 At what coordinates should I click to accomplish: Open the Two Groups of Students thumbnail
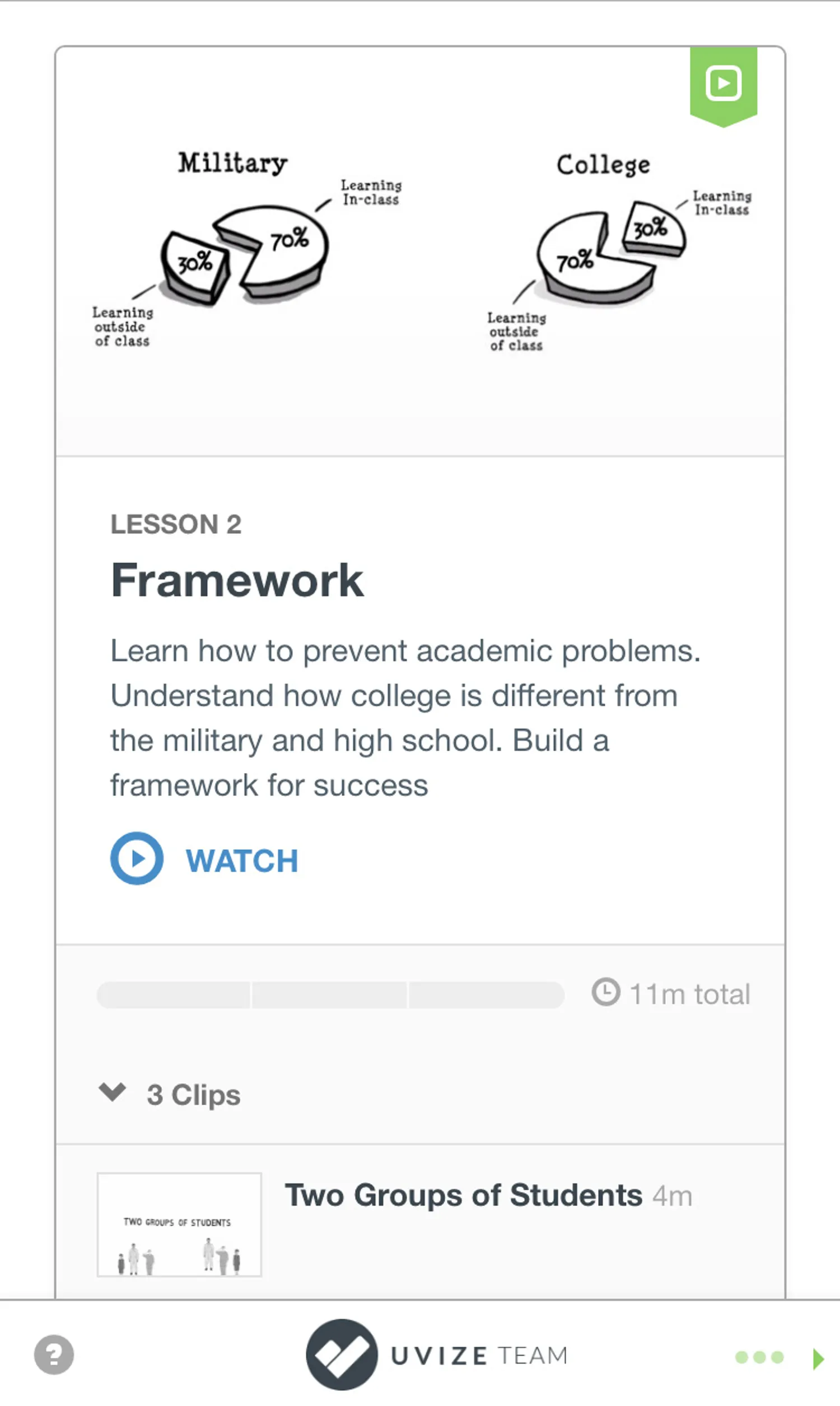click(179, 1225)
